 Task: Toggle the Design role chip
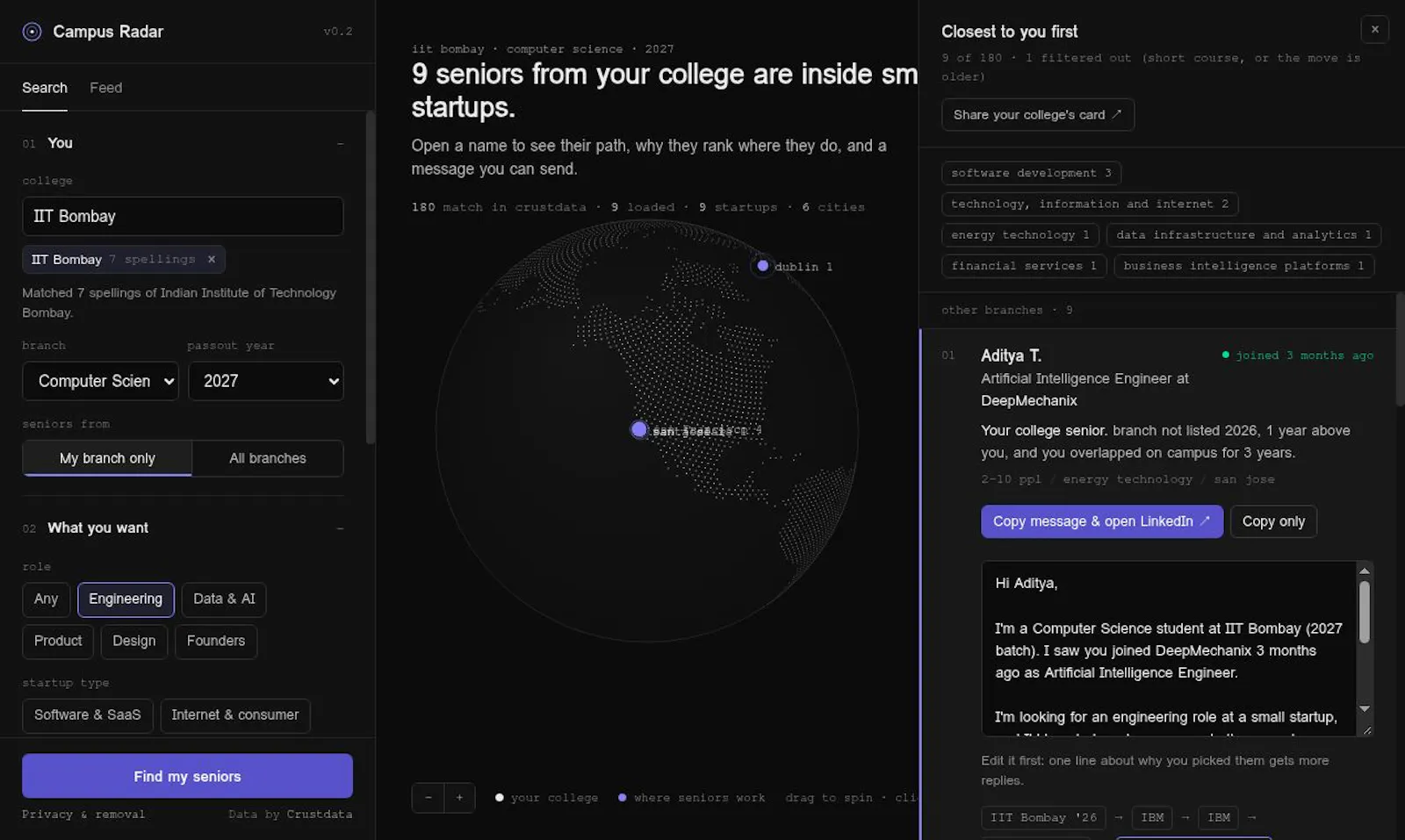(x=134, y=642)
